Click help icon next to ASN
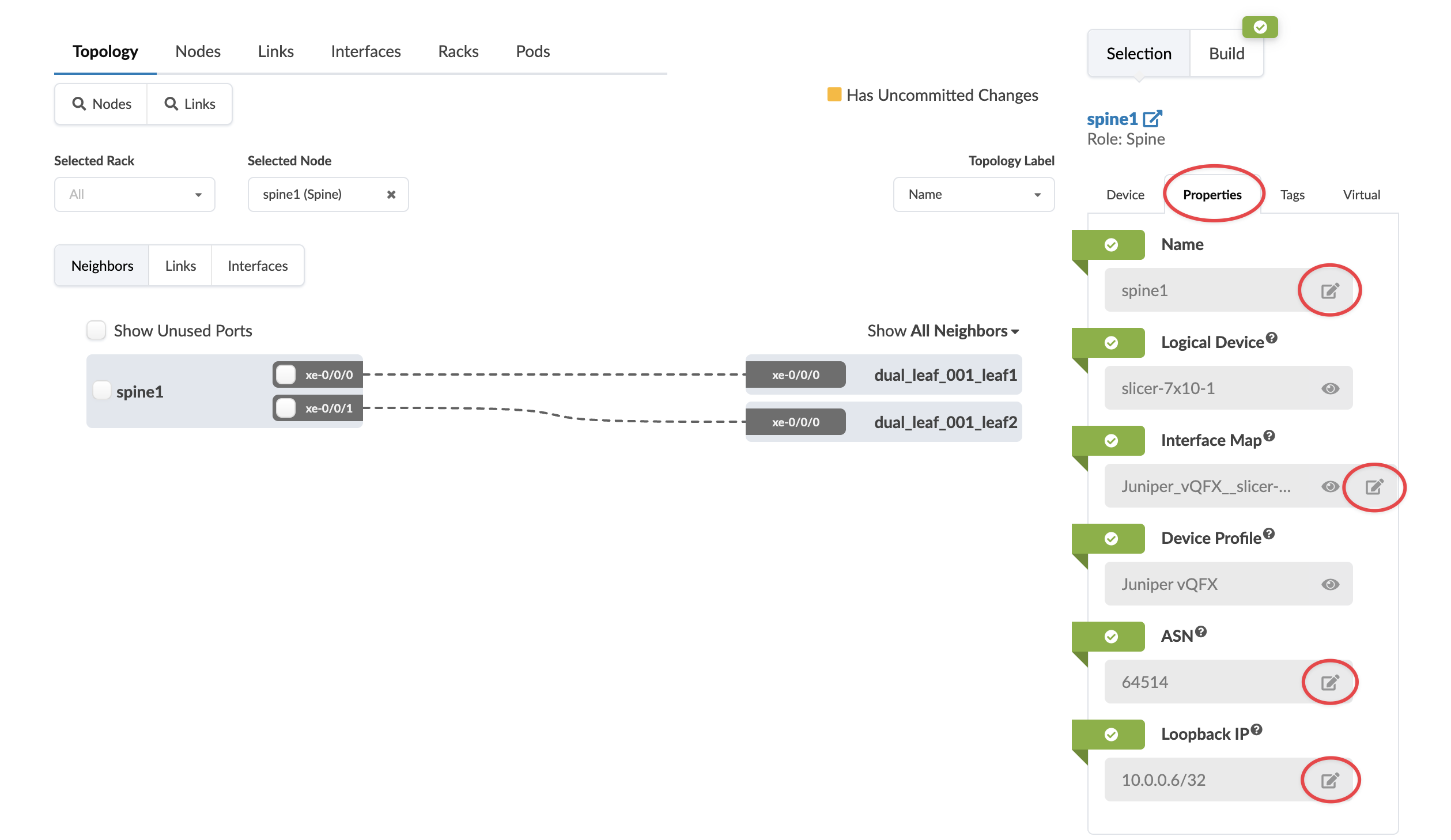1451x840 pixels. click(1201, 632)
